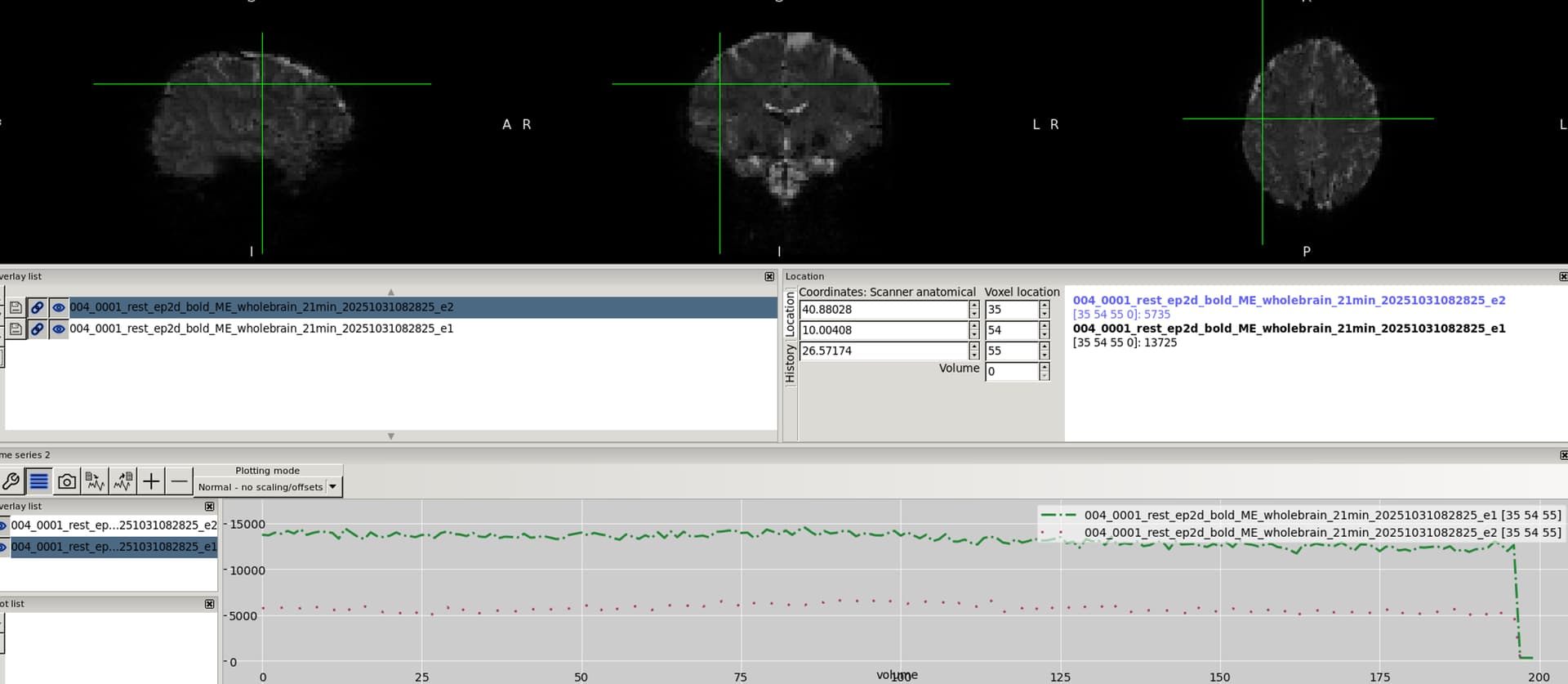Remove a time series with minus icon
Viewport: 1568px width, 684px height.
[179, 481]
